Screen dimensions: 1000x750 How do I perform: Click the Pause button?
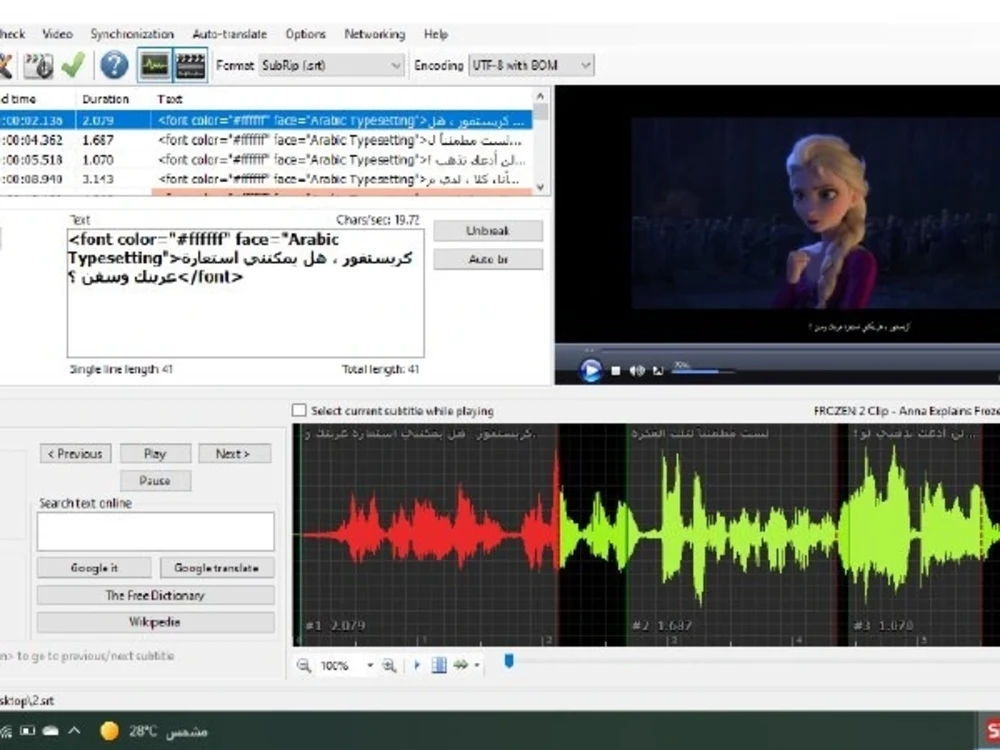(155, 480)
